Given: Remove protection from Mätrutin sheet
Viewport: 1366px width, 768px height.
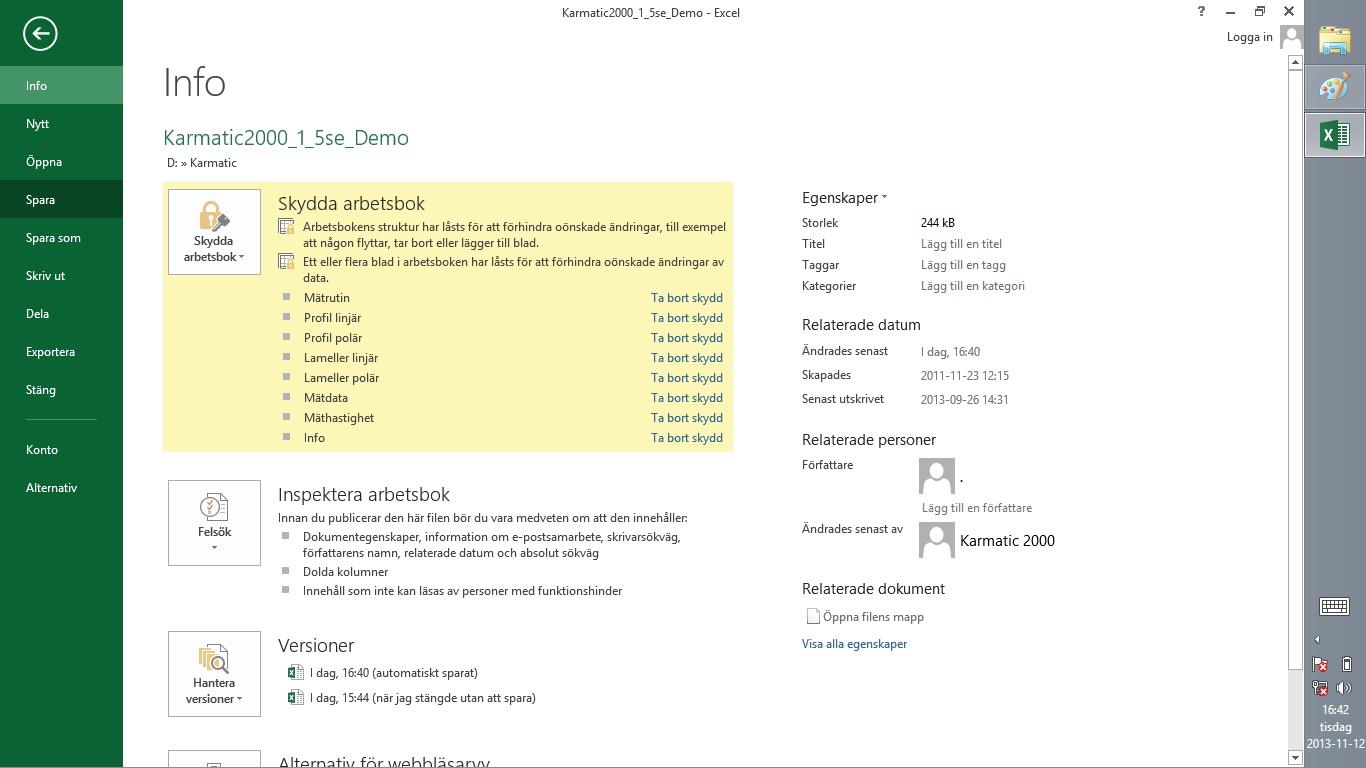Looking at the screenshot, I should [687, 298].
